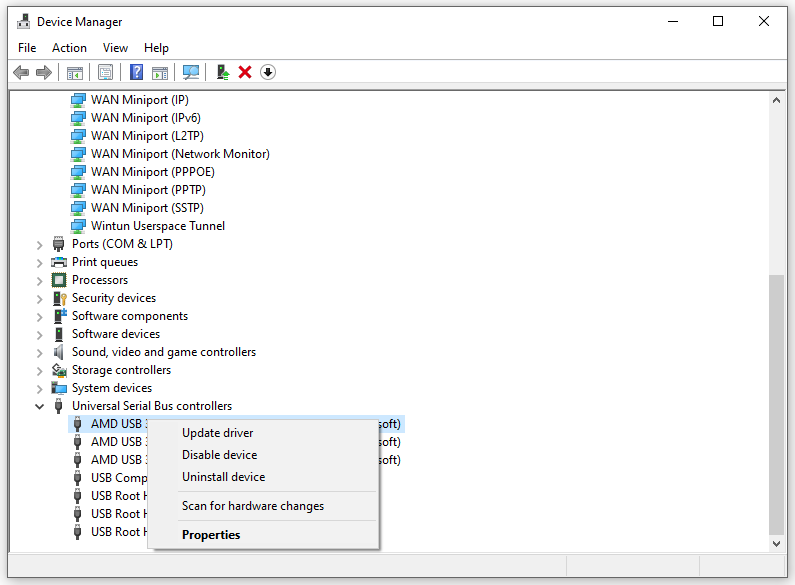Click Scan for hardware changes monitor icon

191,72
